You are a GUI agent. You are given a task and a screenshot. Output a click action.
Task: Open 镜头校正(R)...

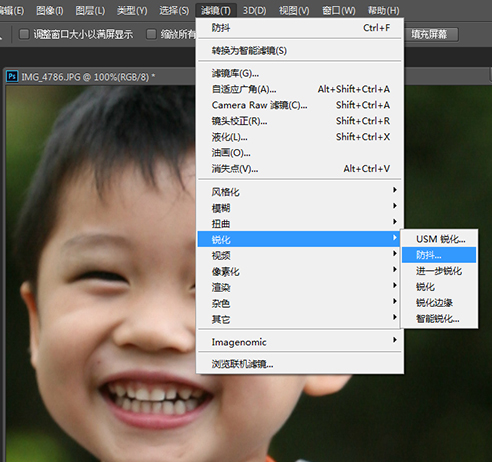[x=300, y=121]
